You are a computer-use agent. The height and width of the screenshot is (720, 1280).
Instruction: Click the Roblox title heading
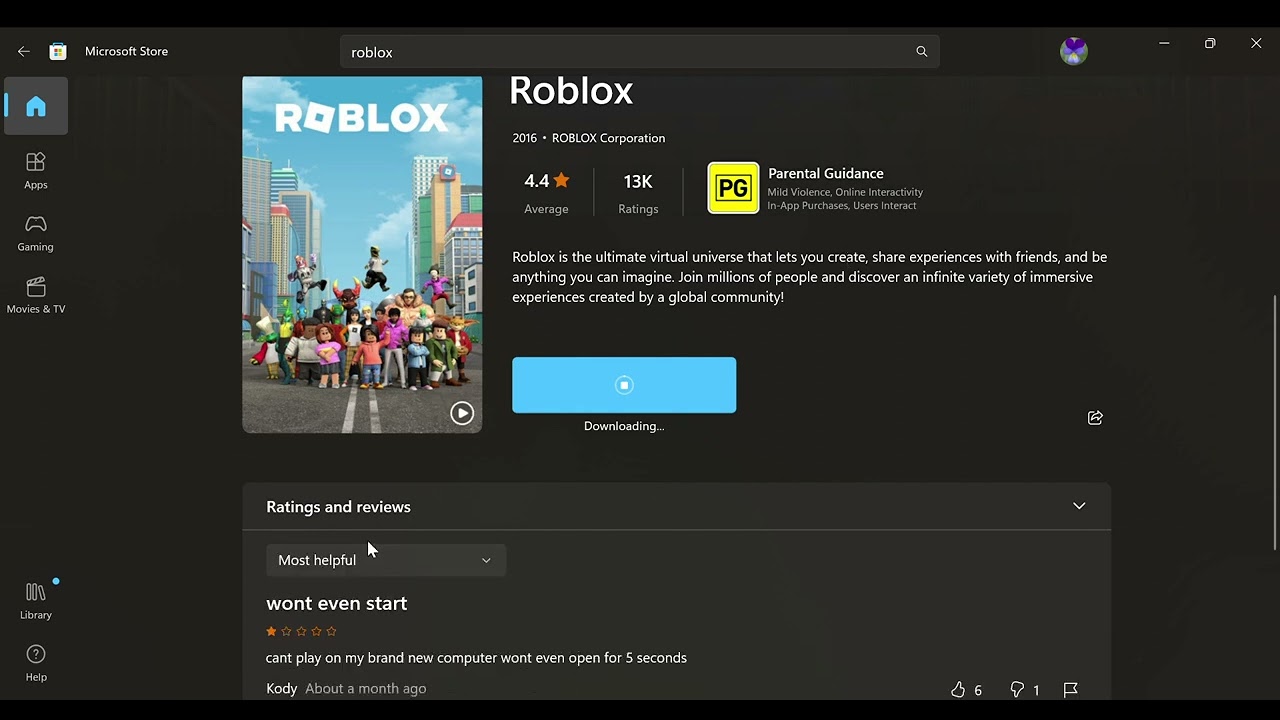[x=571, y=91]
